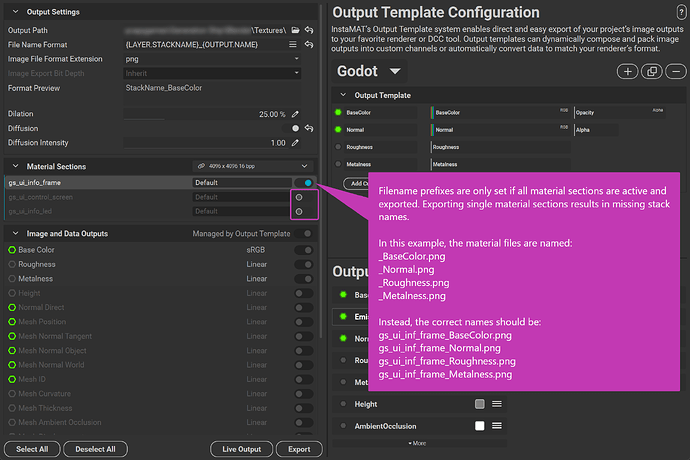Open the Height default color swatch
The width and height of the screenshot is (690, 460).
tap(480, 404)
